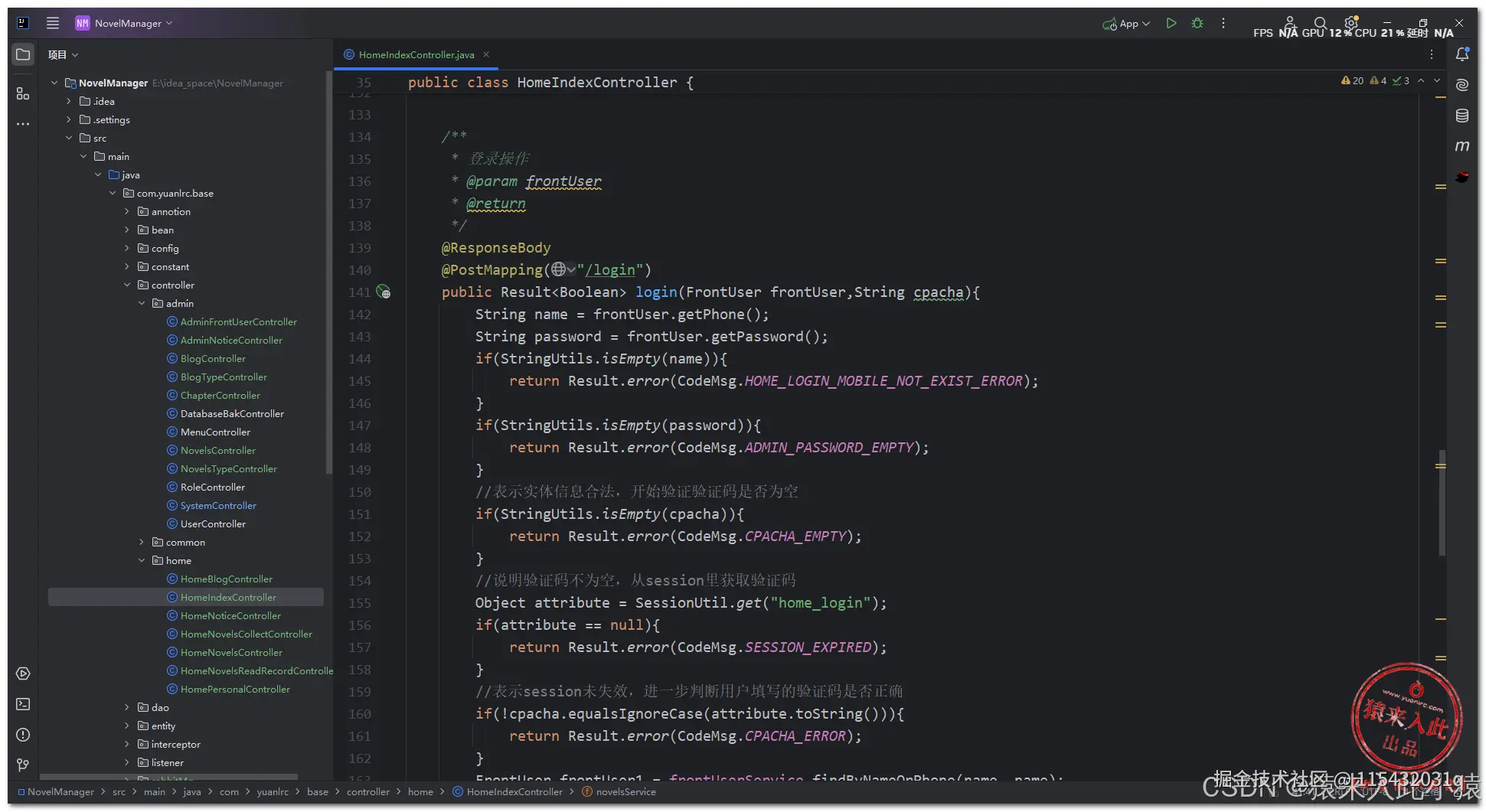Select DatabaseBakController file

(x=232, y=413)
